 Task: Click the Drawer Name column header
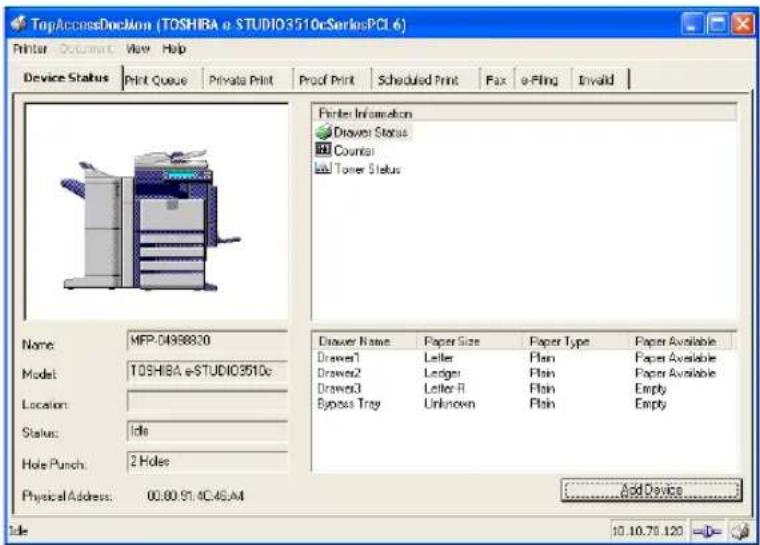coord(365,341)
